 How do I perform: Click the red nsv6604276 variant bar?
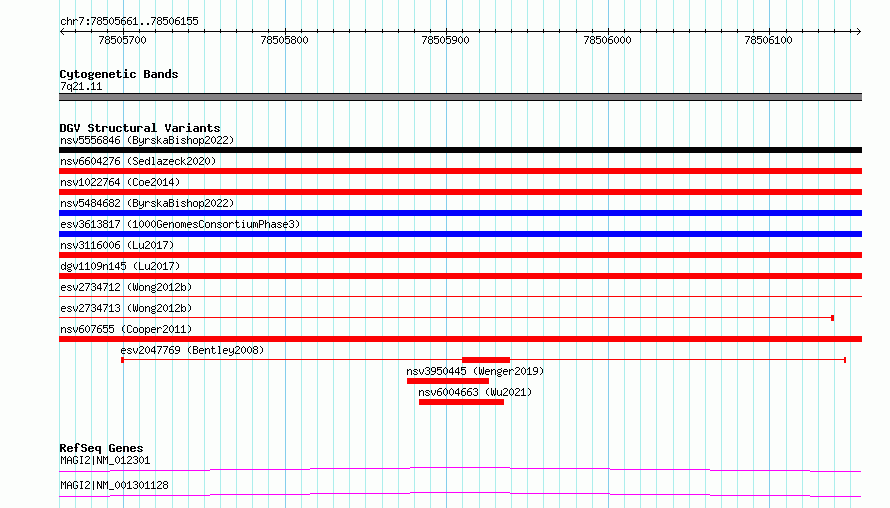[460, 171]
